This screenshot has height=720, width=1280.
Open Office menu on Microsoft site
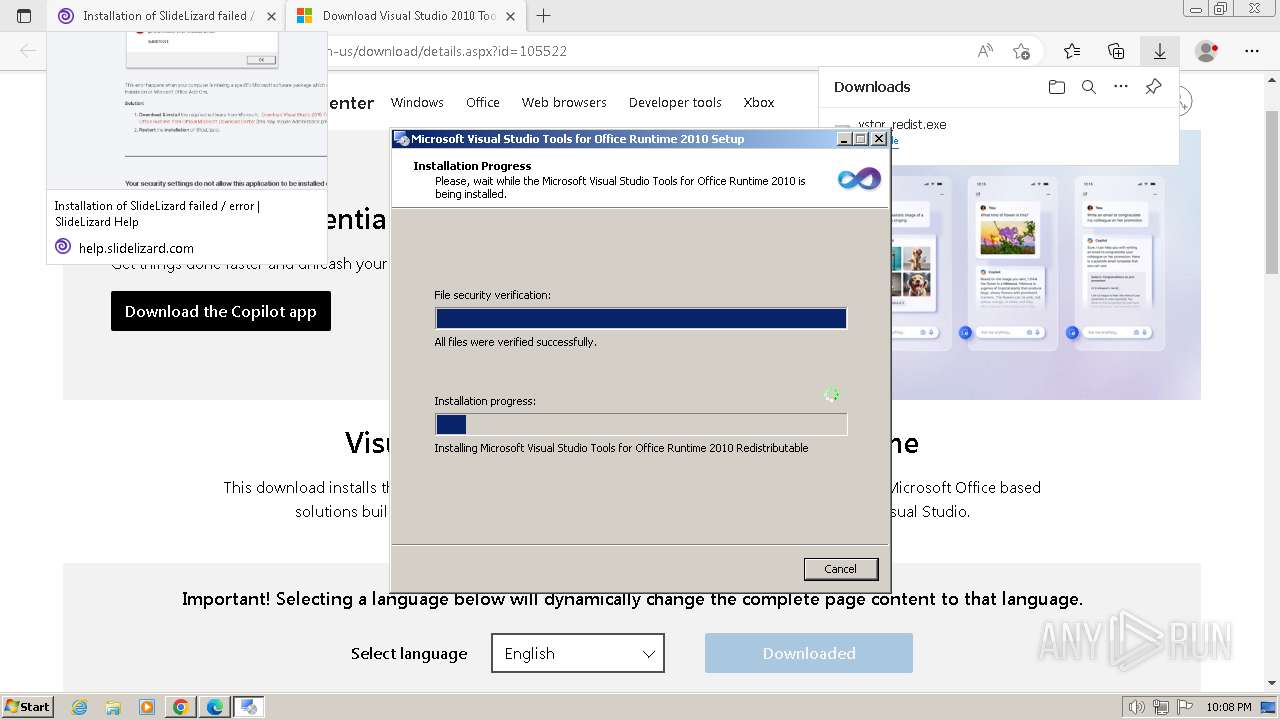(483, 102)
